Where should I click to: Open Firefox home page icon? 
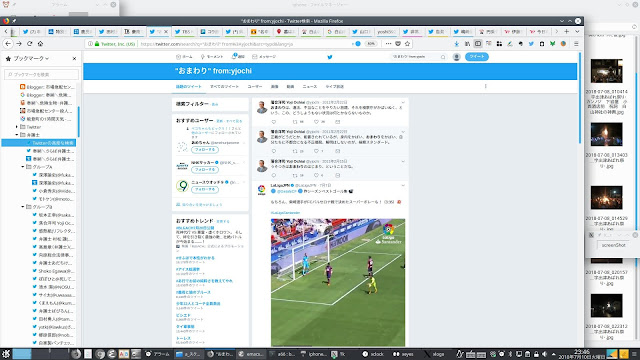coord(40,44)
